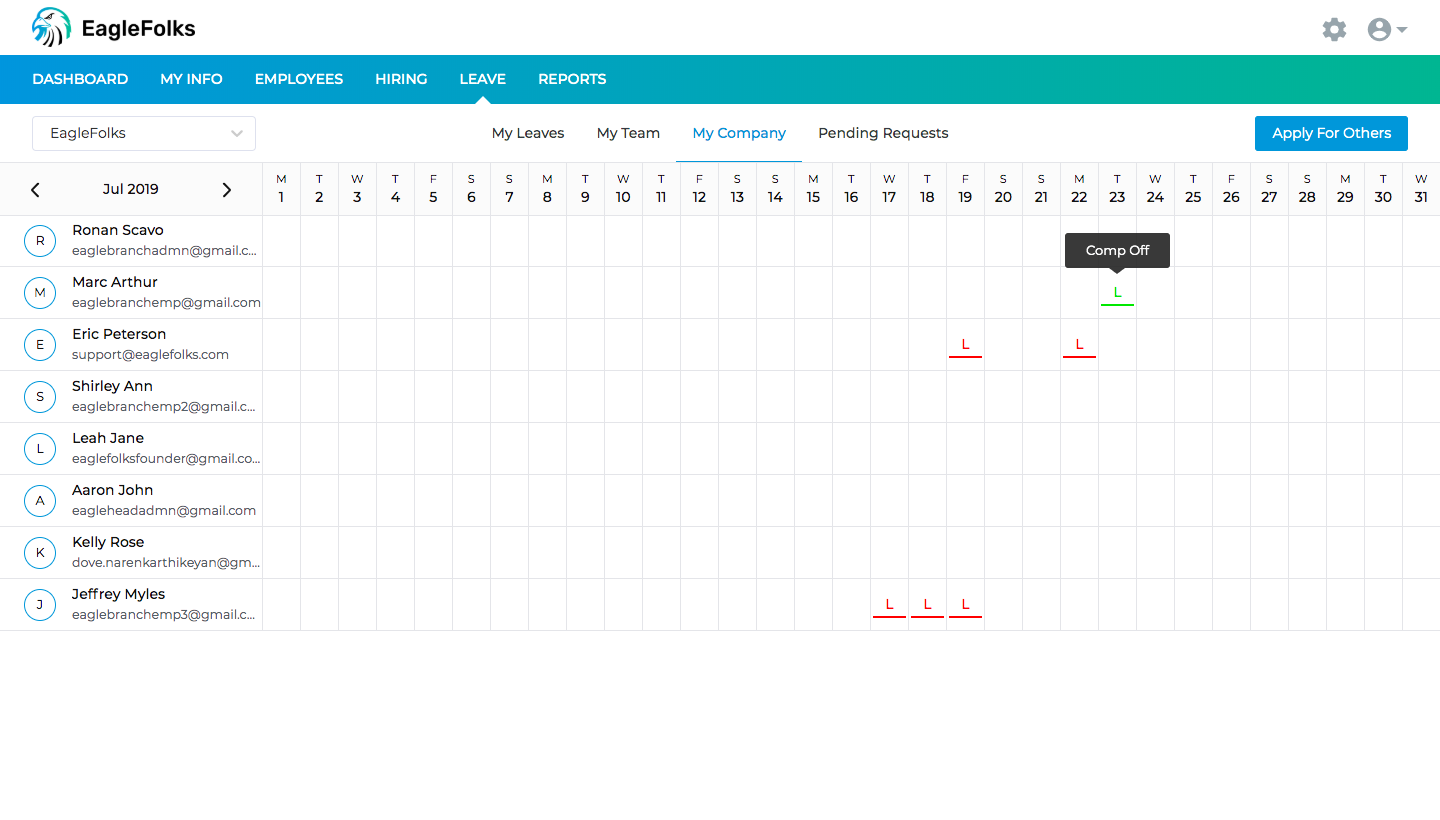Screen dimensions: 1440x820
Task: Click the Tuesday 23 date header
Action: [1117, 189]
